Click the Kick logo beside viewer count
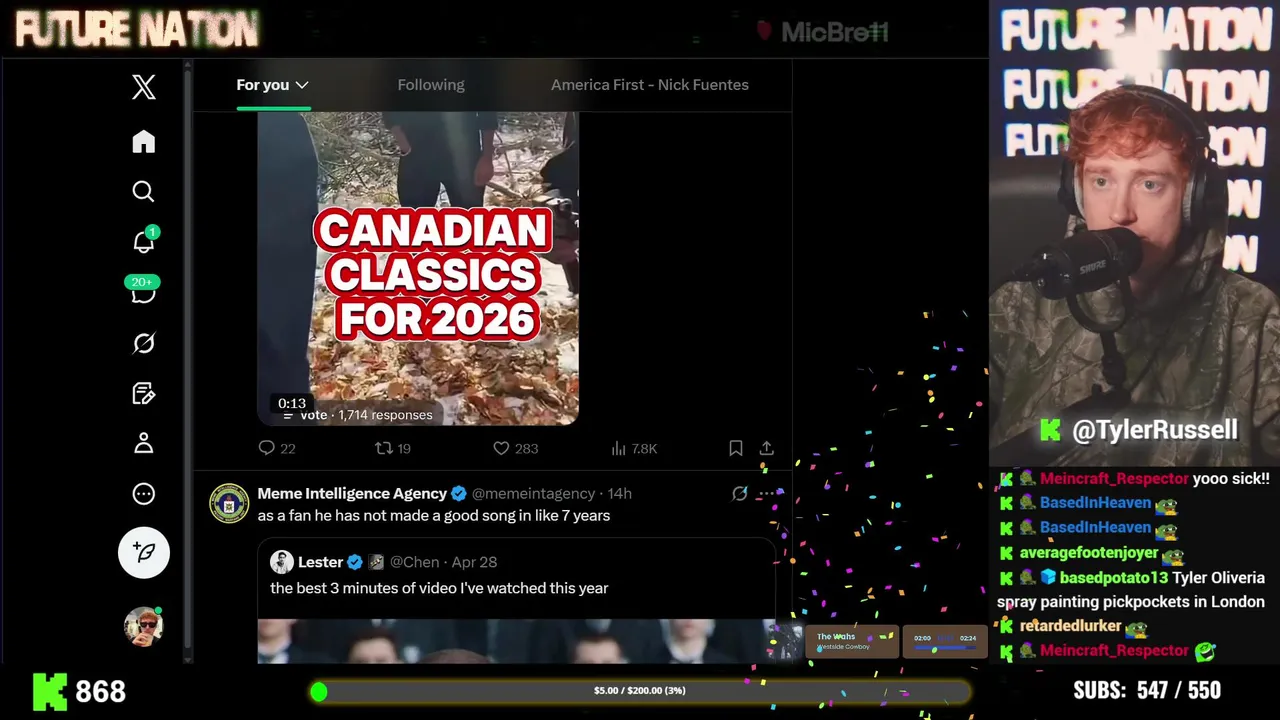This screenshot has height=720, width=1280. pos(49,691)
